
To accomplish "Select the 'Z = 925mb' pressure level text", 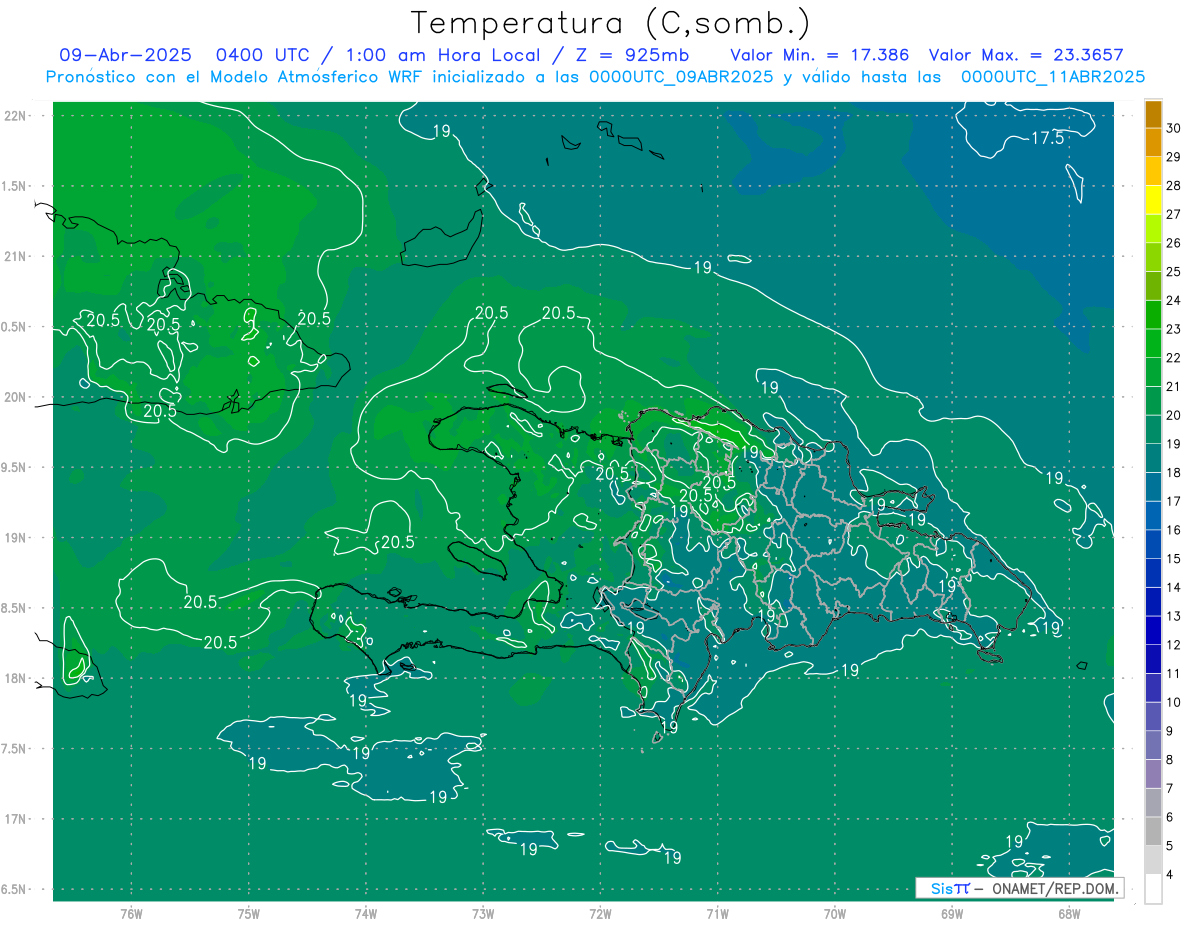I will 631,55.
